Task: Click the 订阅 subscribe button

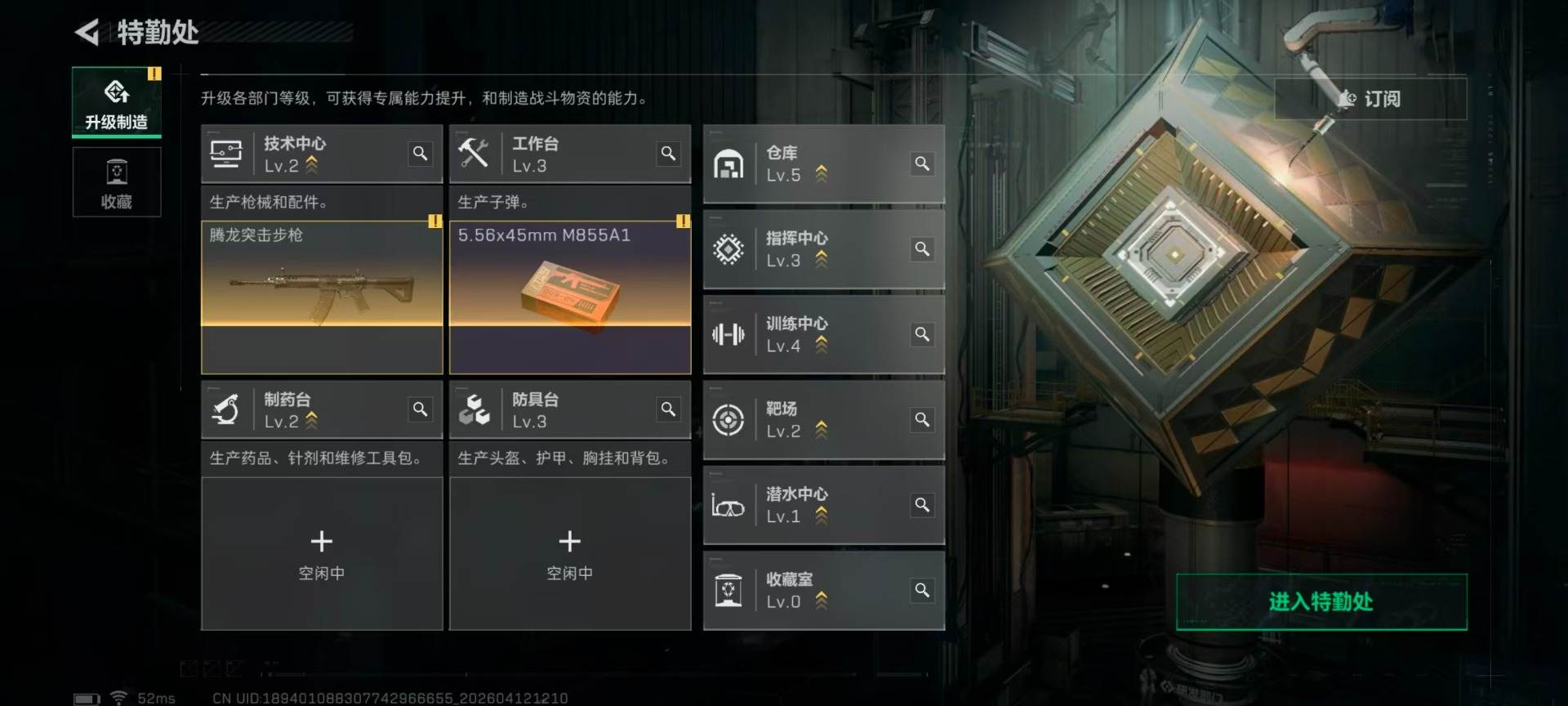Action: pos(1370,99)
